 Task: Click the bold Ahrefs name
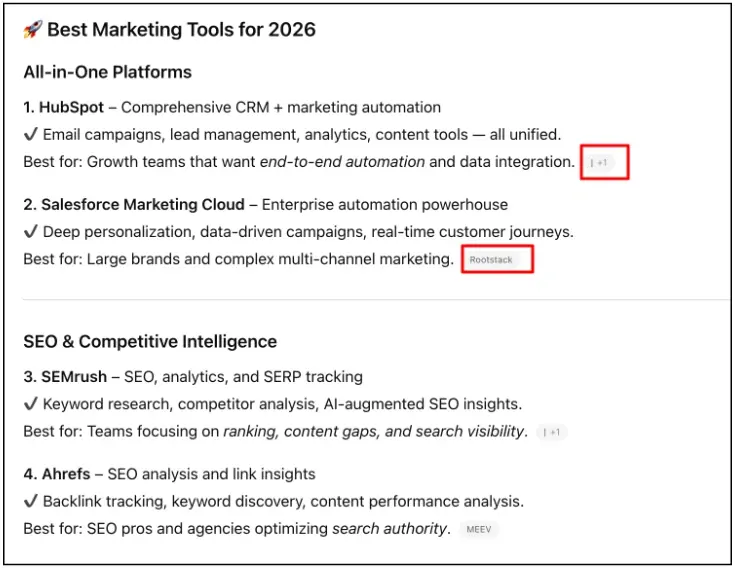tap(66, 475)
